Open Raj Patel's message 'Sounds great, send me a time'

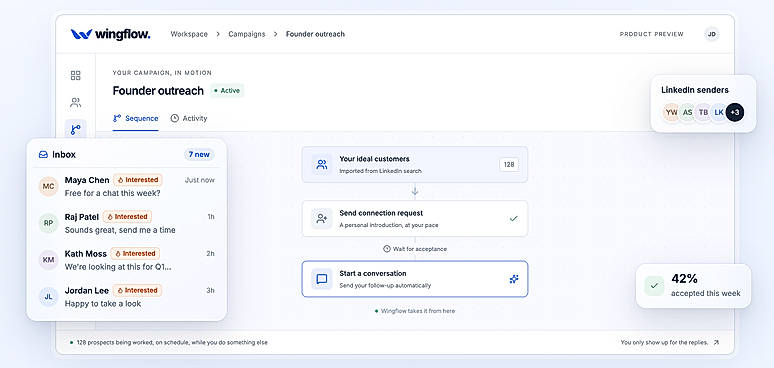(x=120, y=230)
